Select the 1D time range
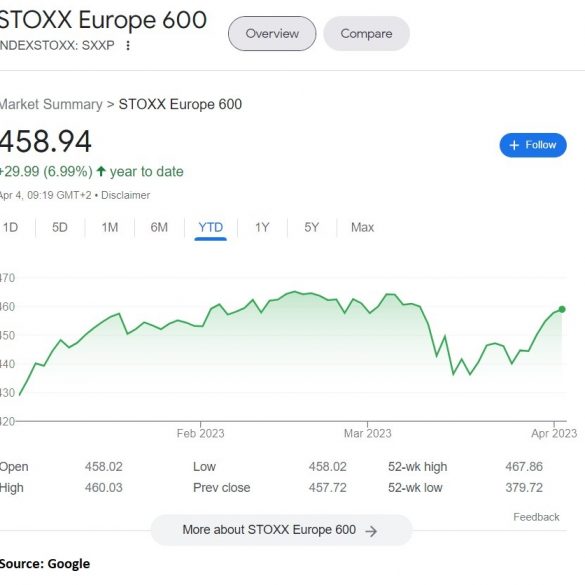This screenshot has width=585, height=585. [x=10, y=227]
